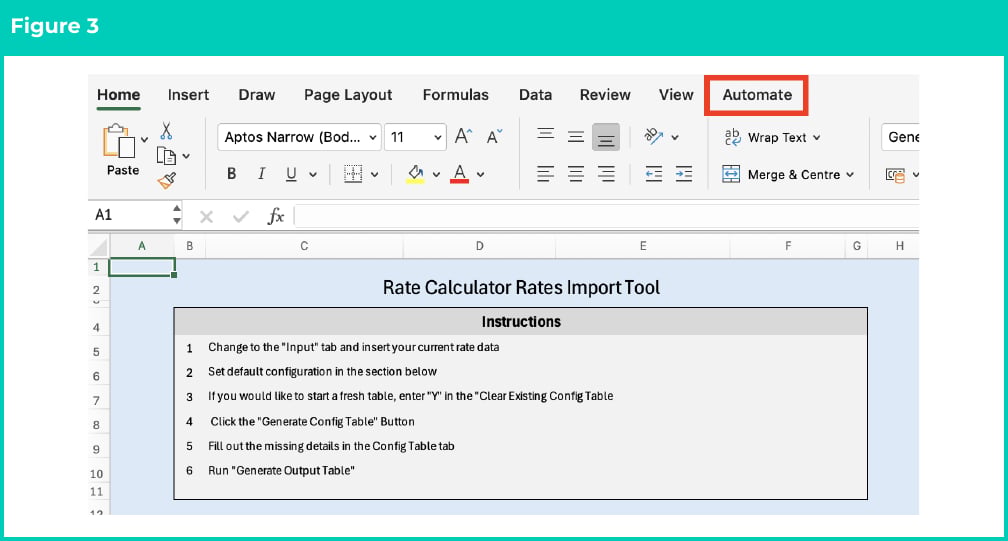Select the Format Painter brush icon
Viewport: 1008px width, 541px height.
tap(166, 181)
